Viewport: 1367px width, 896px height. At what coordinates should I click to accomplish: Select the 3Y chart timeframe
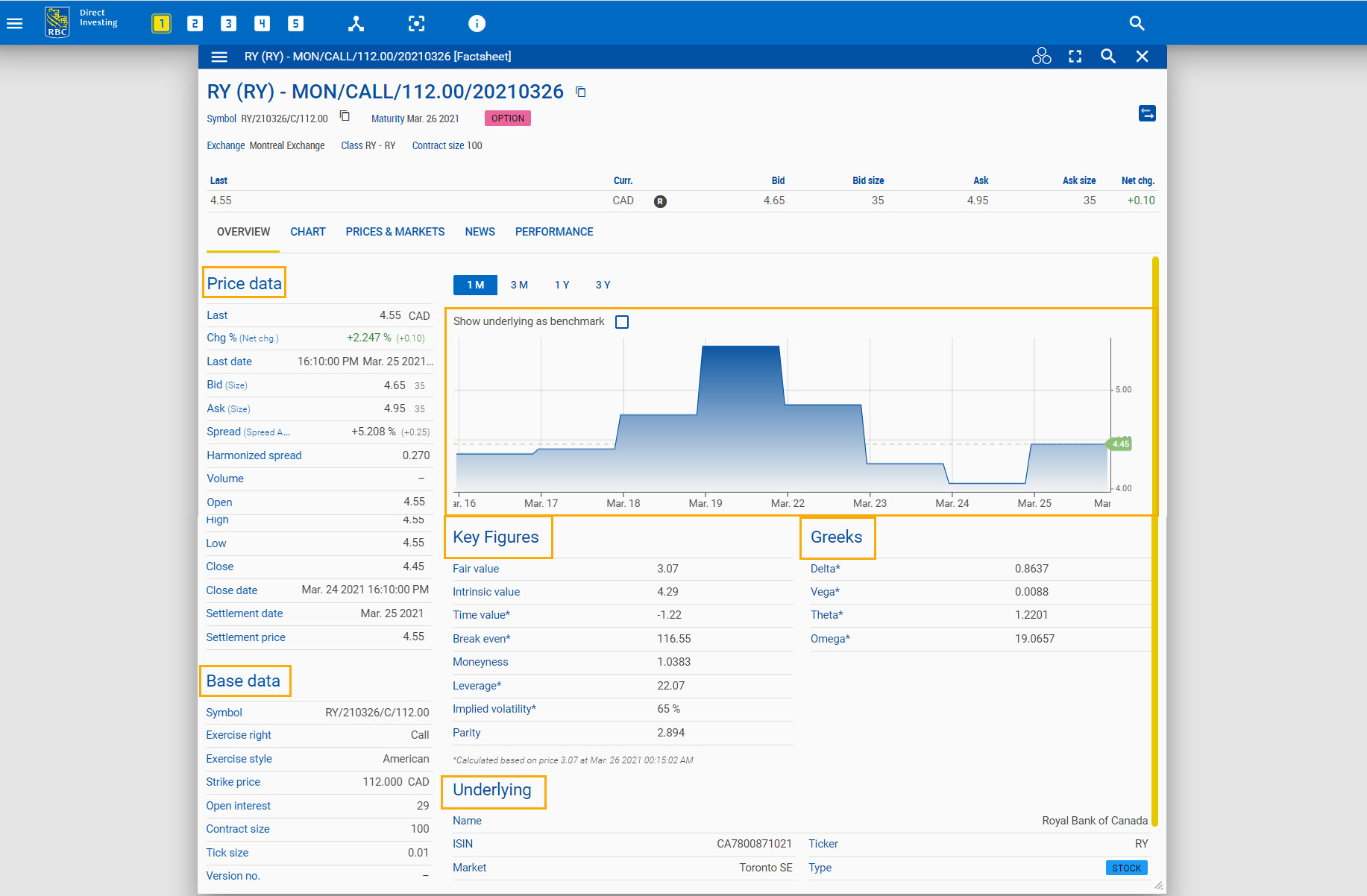[603, 285]
